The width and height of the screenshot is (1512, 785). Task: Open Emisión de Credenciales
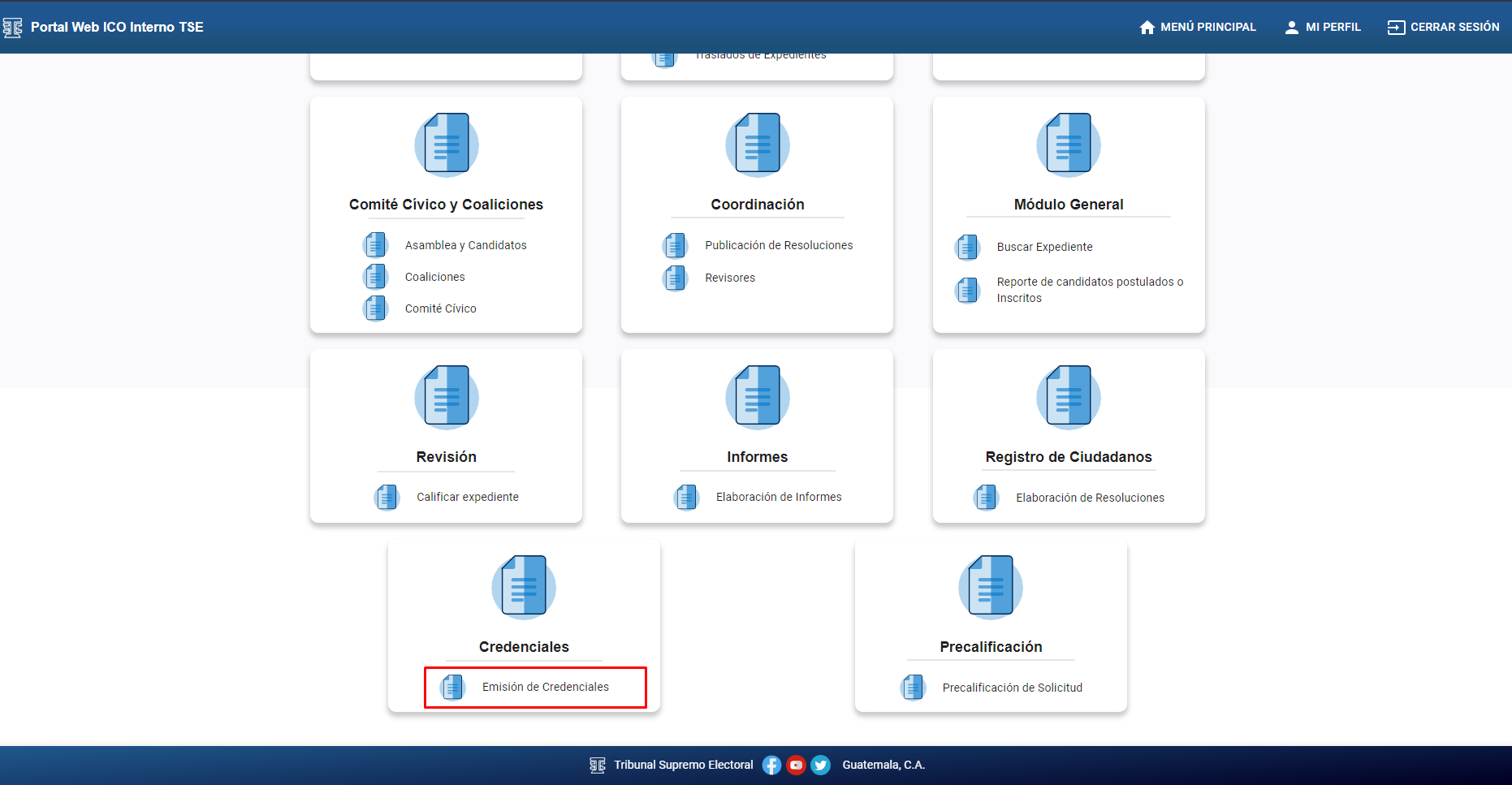(x=545, y=687)
